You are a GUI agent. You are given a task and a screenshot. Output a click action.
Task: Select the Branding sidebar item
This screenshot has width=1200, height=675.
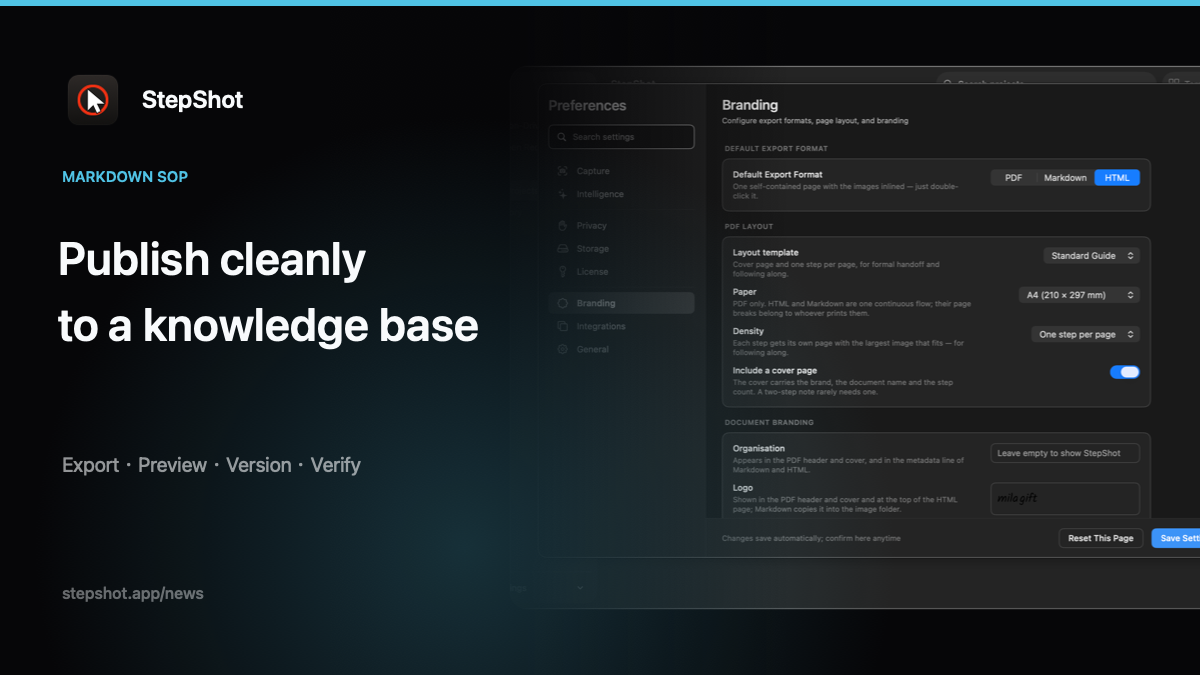pos(621,303)
